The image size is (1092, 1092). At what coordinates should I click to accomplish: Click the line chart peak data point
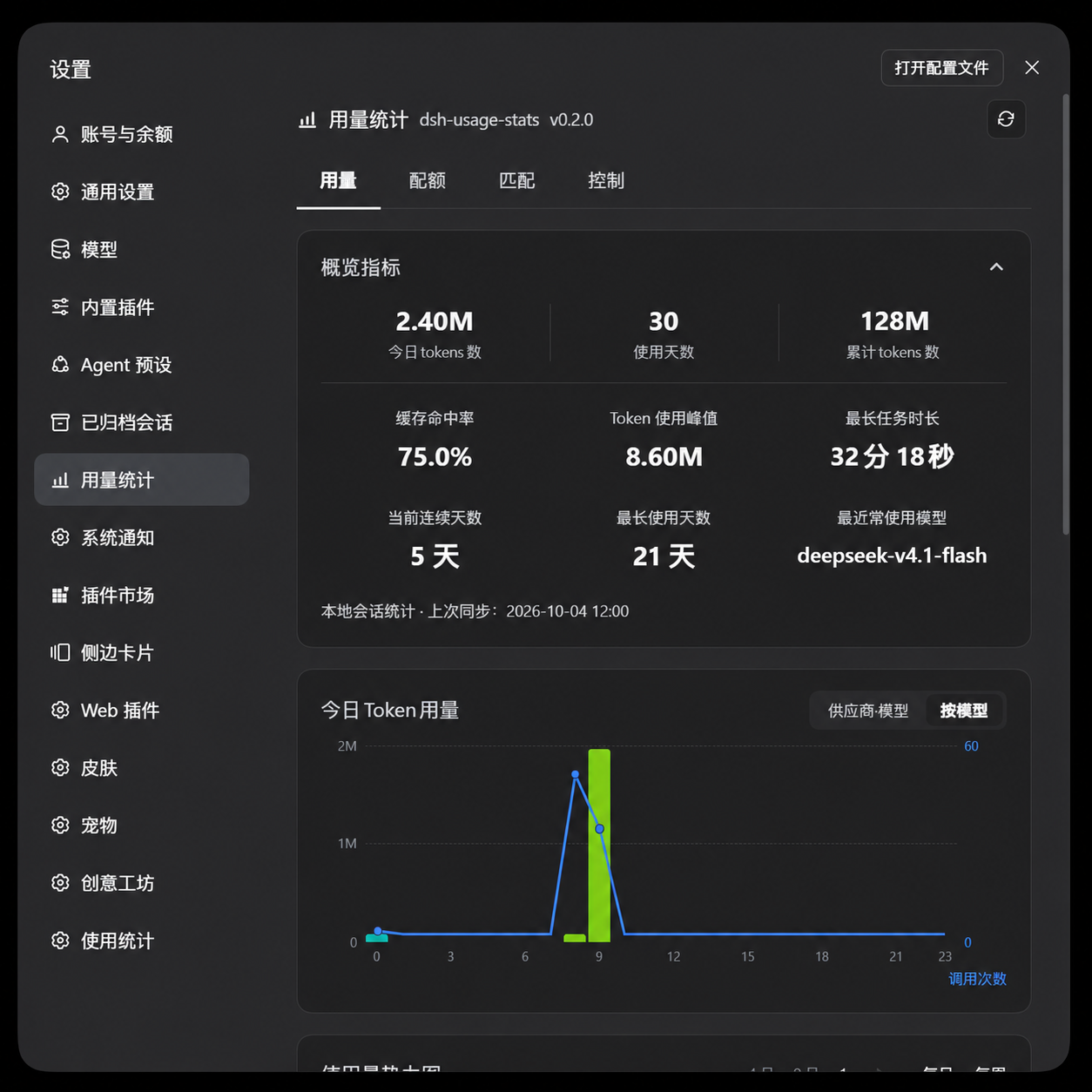click(x=575, y=773)
